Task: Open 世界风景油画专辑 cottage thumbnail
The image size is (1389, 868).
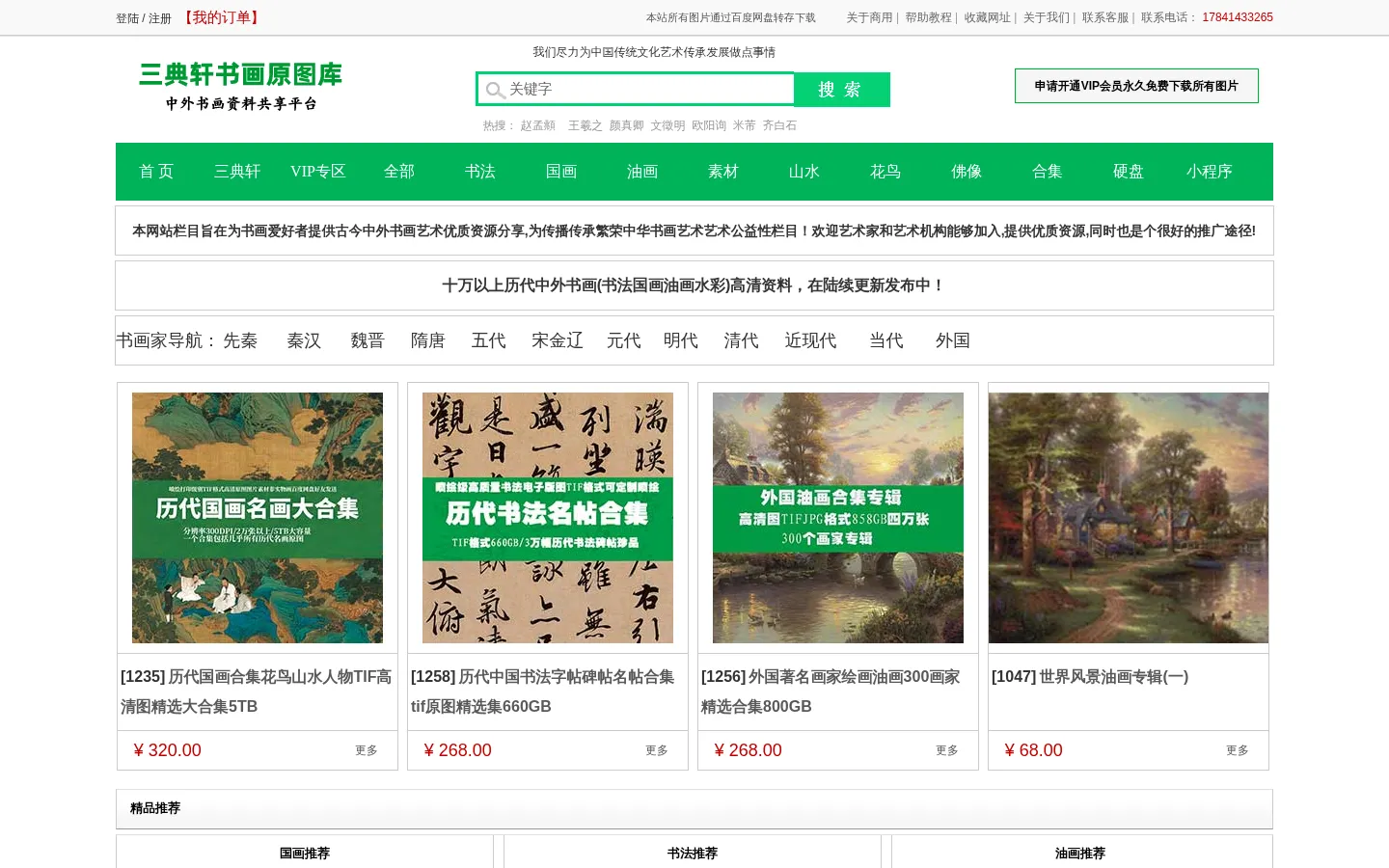Action: [x=1129, y=518]
